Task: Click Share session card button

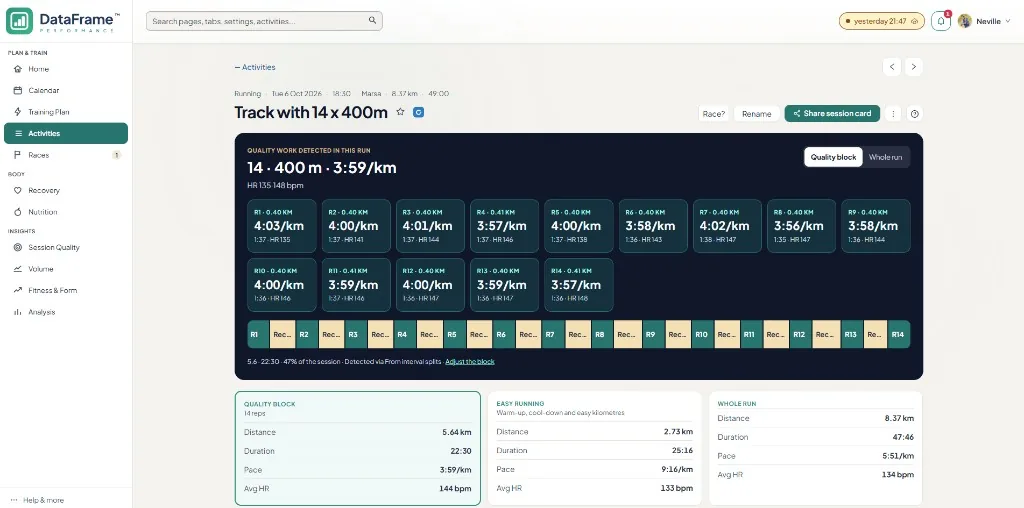Action: coord(832,114)
